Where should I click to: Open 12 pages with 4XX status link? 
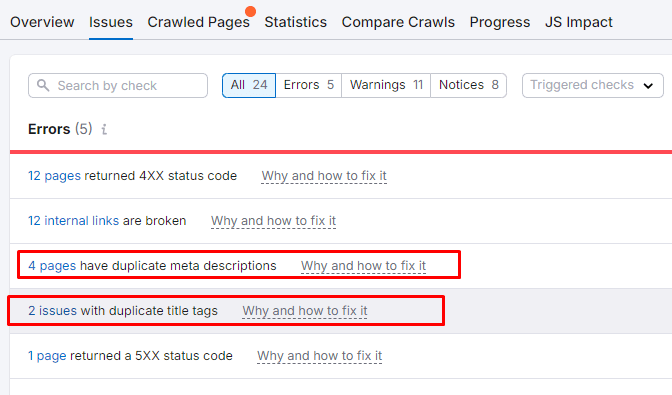(54, 176)
